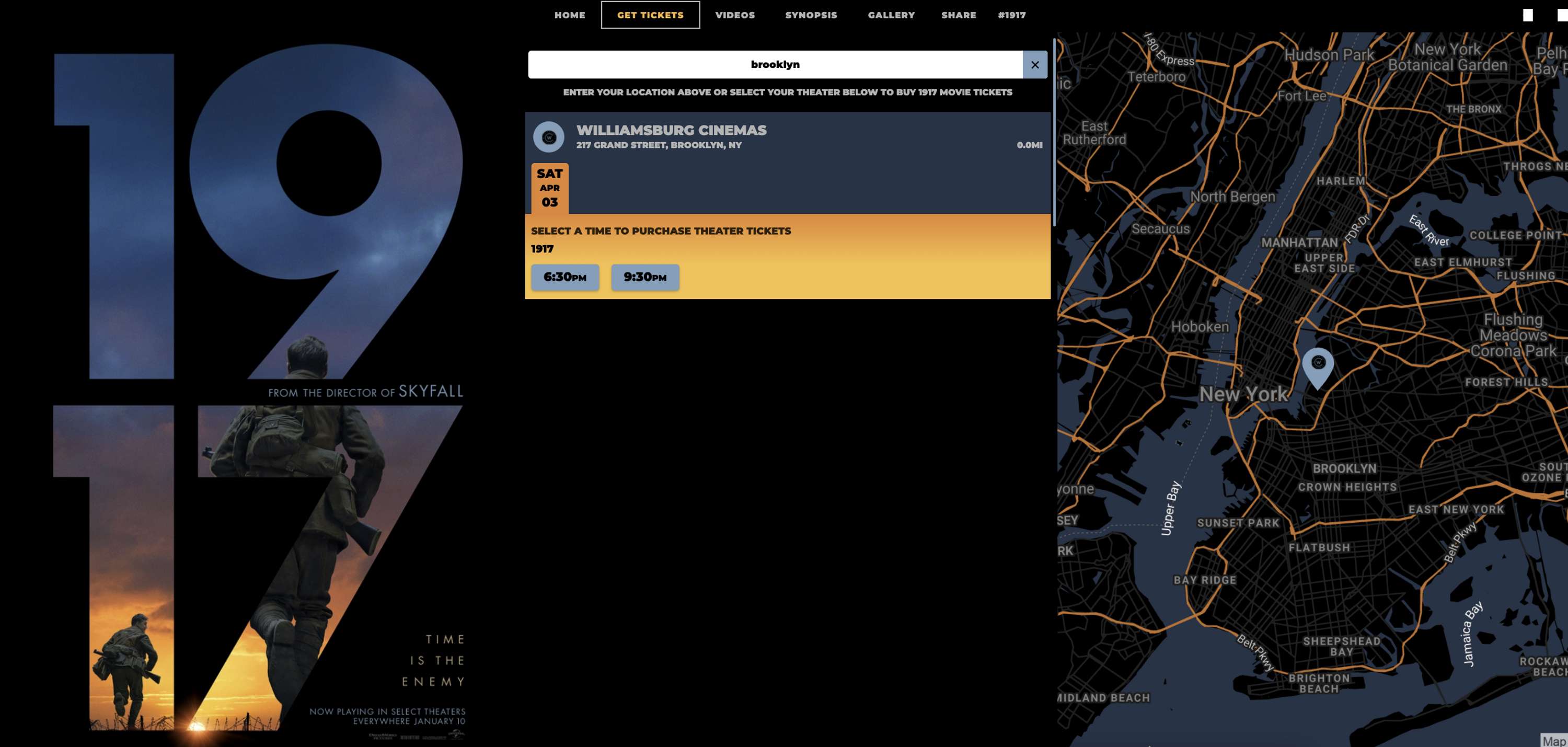Open the SYNOPSIS nav item

click(x=811, y=15)
